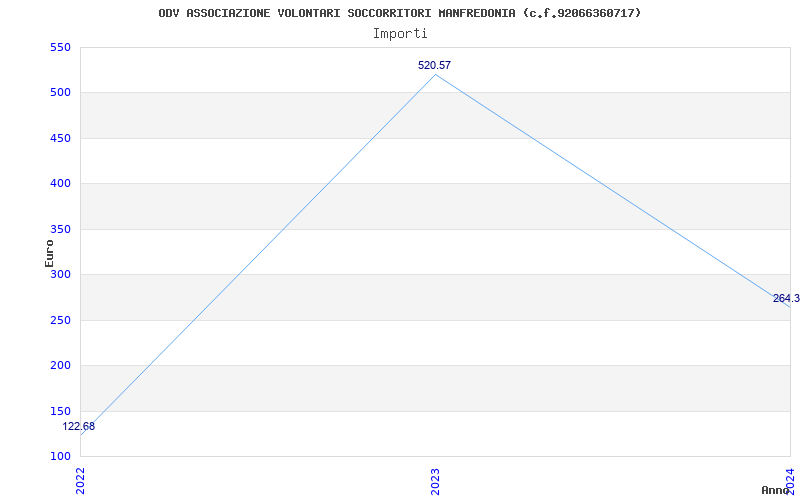
Task: Select the 122.68 data label
Action: (79, 427)
